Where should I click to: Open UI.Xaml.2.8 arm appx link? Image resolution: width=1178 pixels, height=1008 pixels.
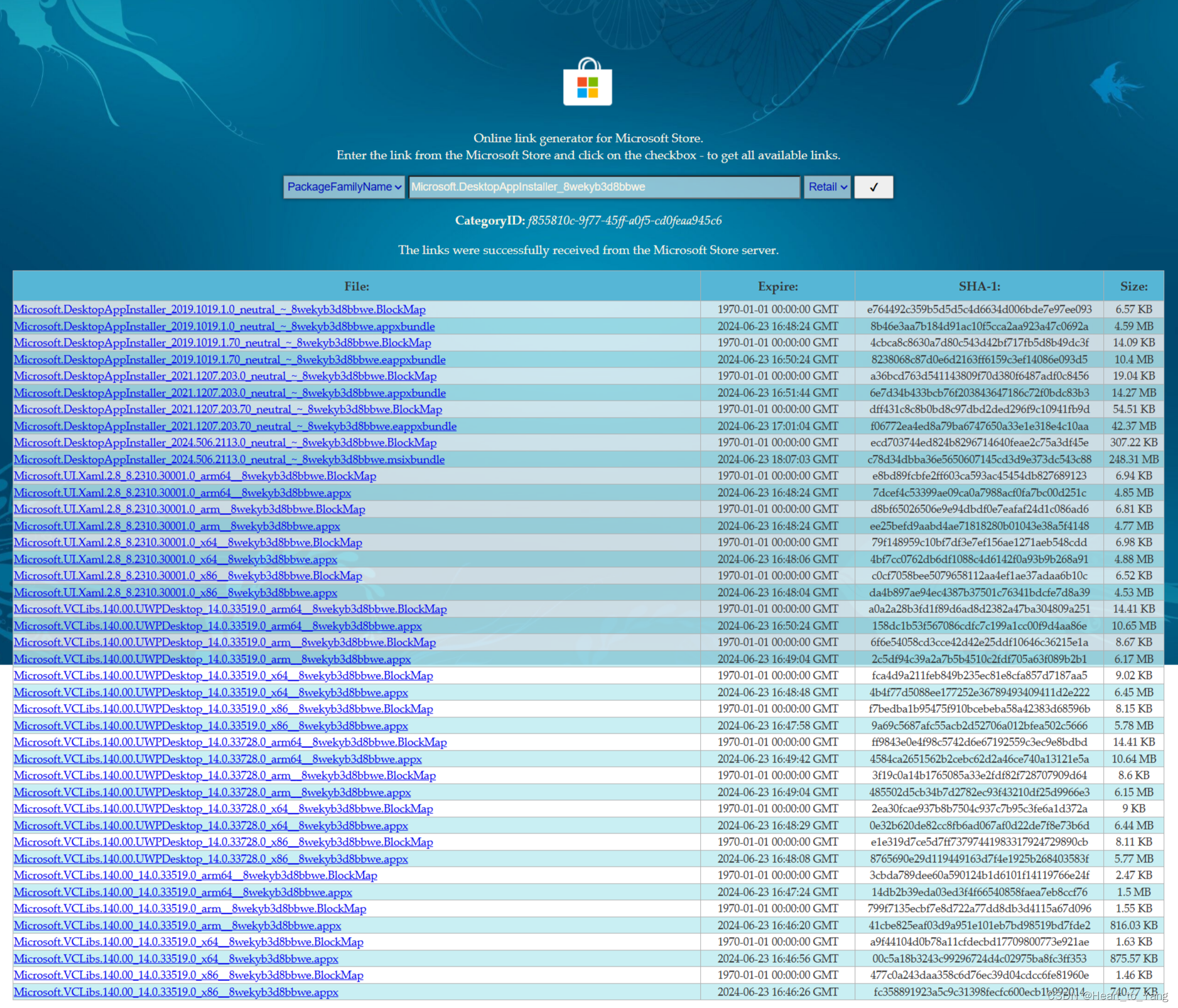pos(177,526)
